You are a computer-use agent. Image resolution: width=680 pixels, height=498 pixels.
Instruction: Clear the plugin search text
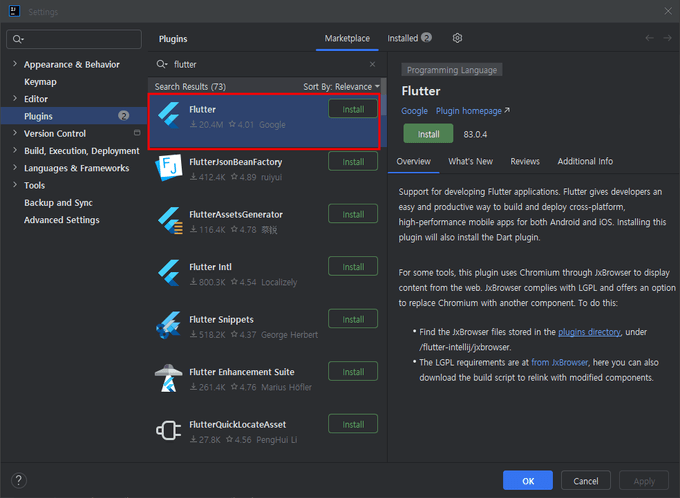(x=373, y=64)
